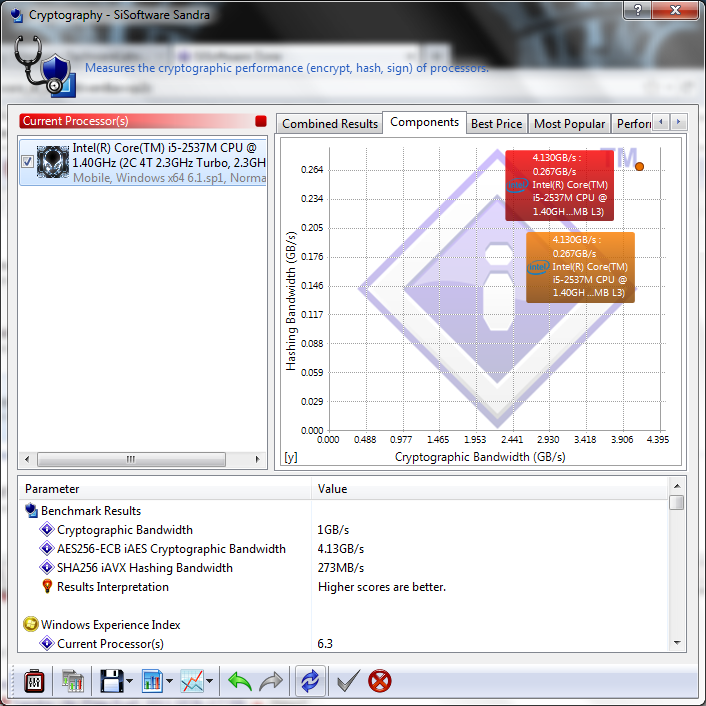Switch to the partially shown Performance tab
This screenshot has height=706, width=706.
tap(633, 124)
